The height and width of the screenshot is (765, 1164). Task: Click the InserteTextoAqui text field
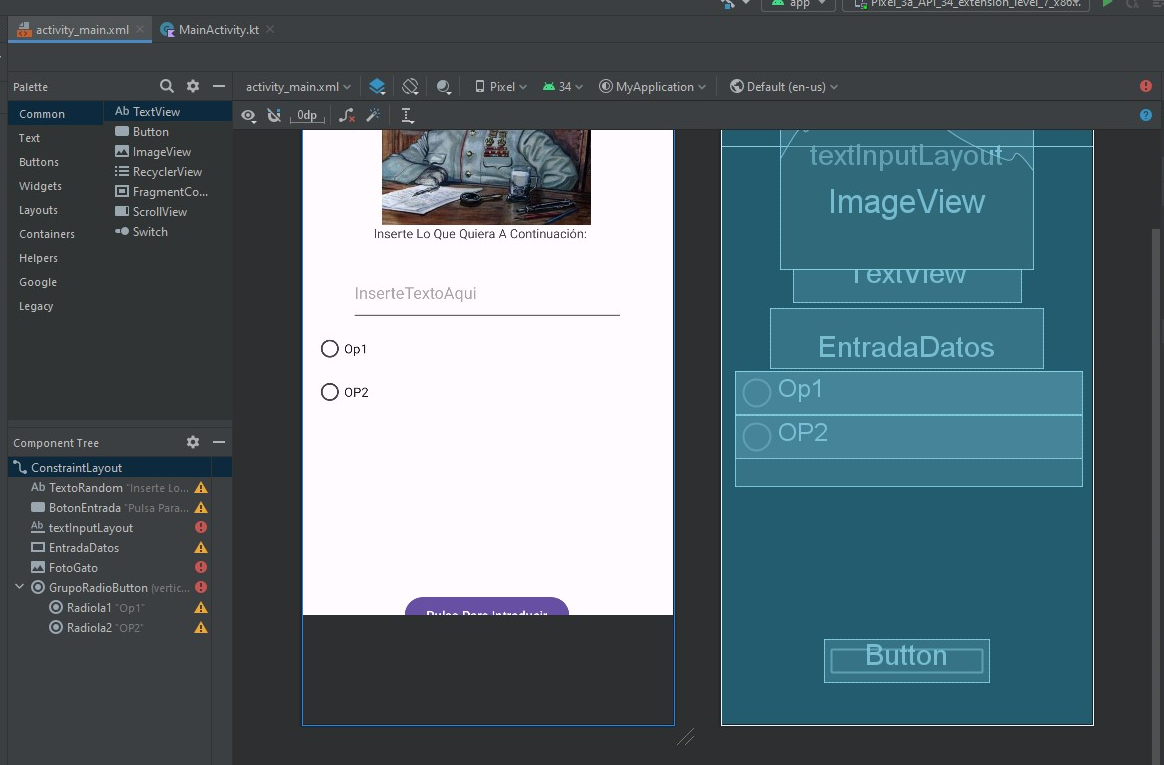[x=486, y=295]
